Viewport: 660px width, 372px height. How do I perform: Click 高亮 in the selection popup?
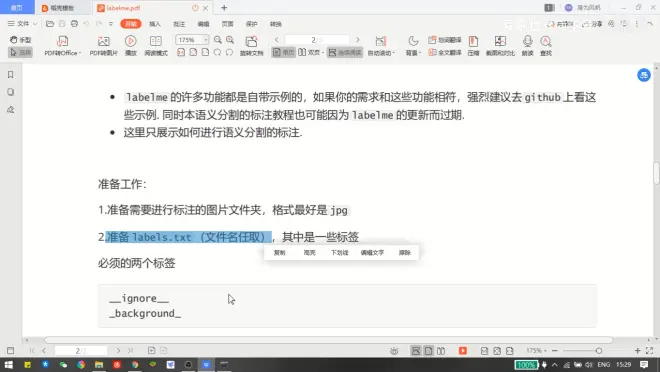click(309, 252)
